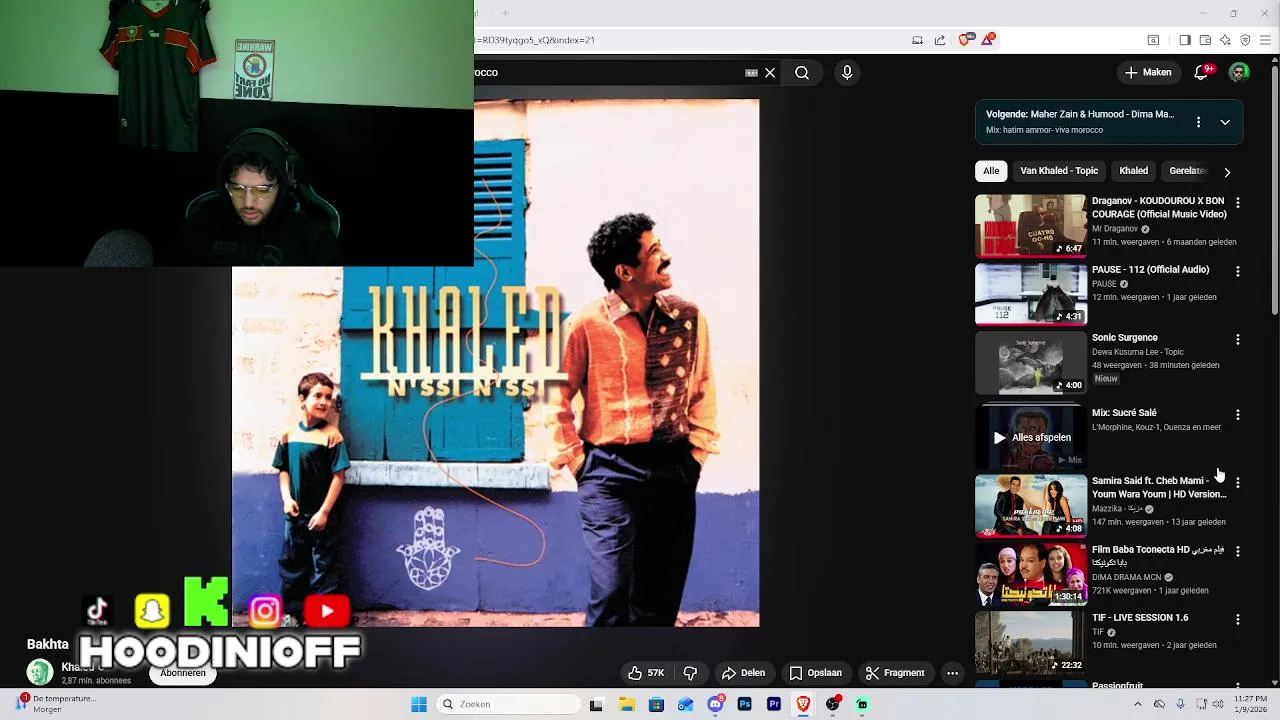Open Sonic Surgence video title
Viewport: 1280px width, 720px height.
click(1124, 338)
